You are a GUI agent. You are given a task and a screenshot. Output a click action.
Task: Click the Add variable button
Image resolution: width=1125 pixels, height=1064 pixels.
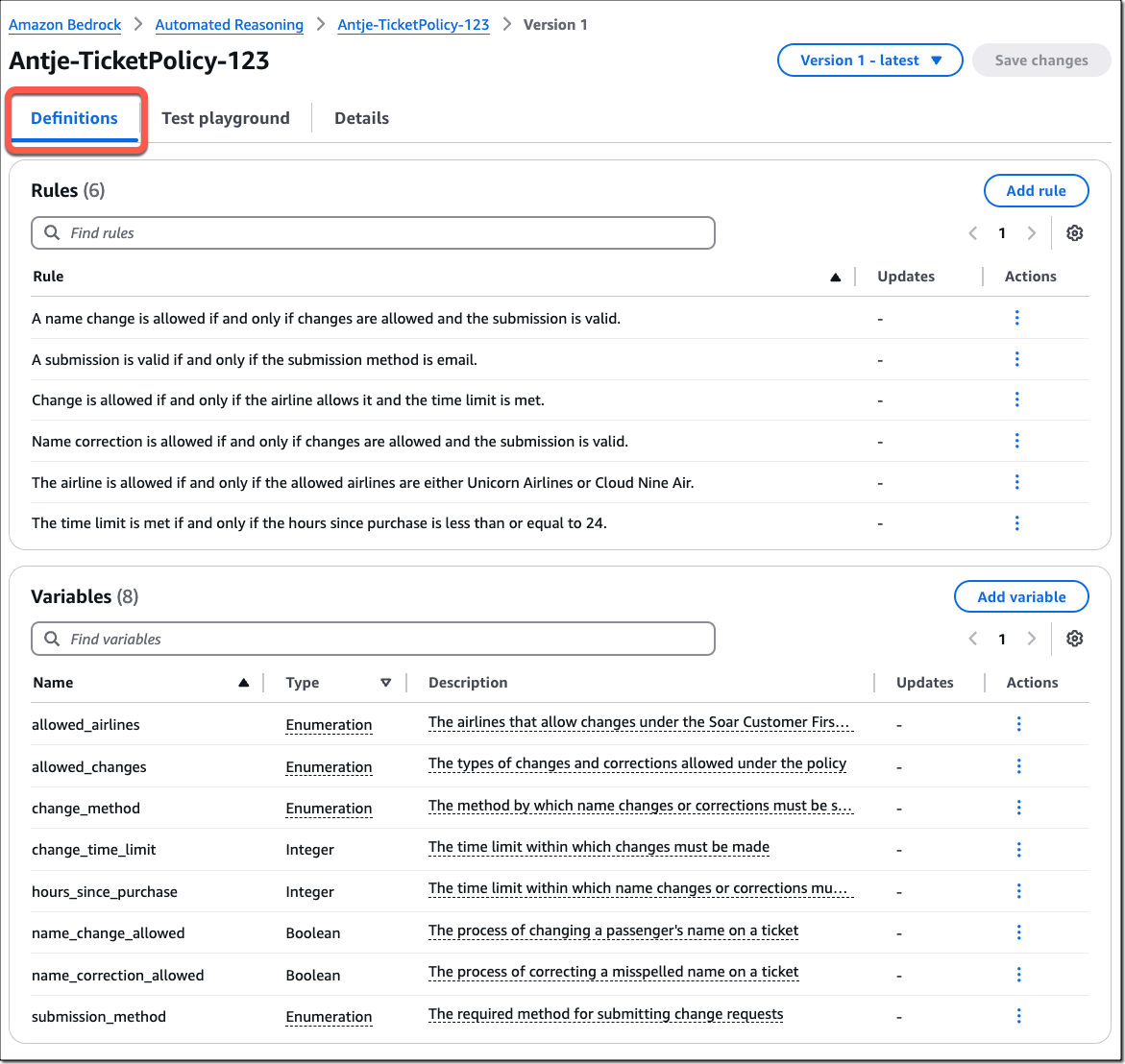click(x=1020, y=597)
